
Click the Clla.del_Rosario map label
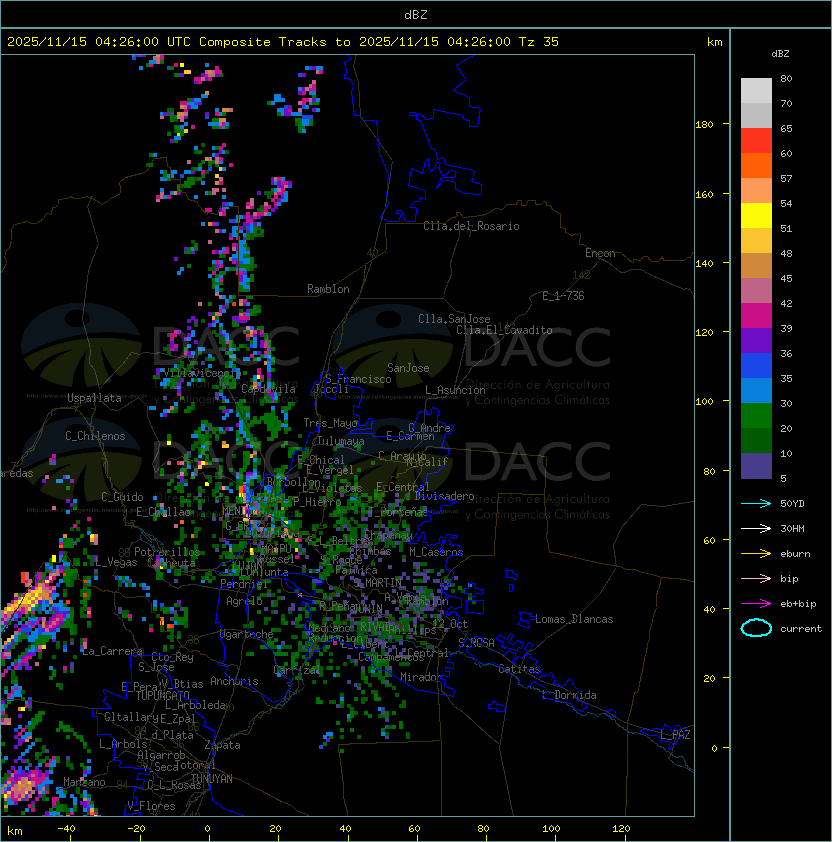pyautogui.click(x=471, y=226)
